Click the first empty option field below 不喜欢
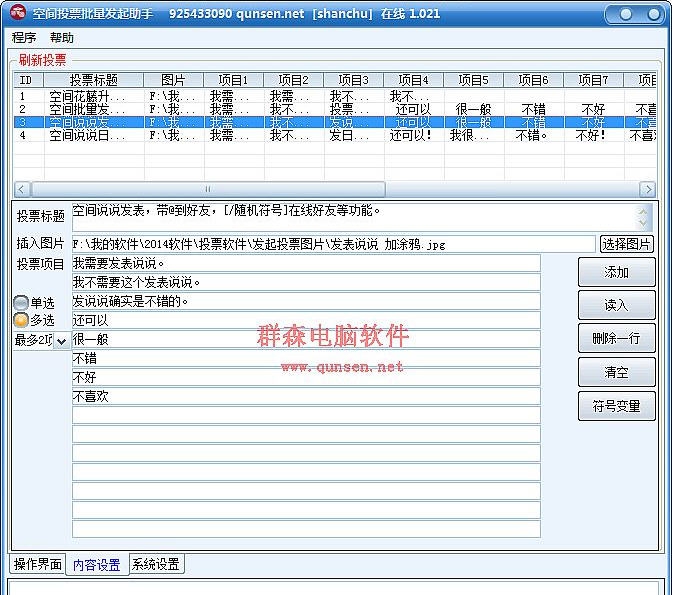 (x=306, y=415)
